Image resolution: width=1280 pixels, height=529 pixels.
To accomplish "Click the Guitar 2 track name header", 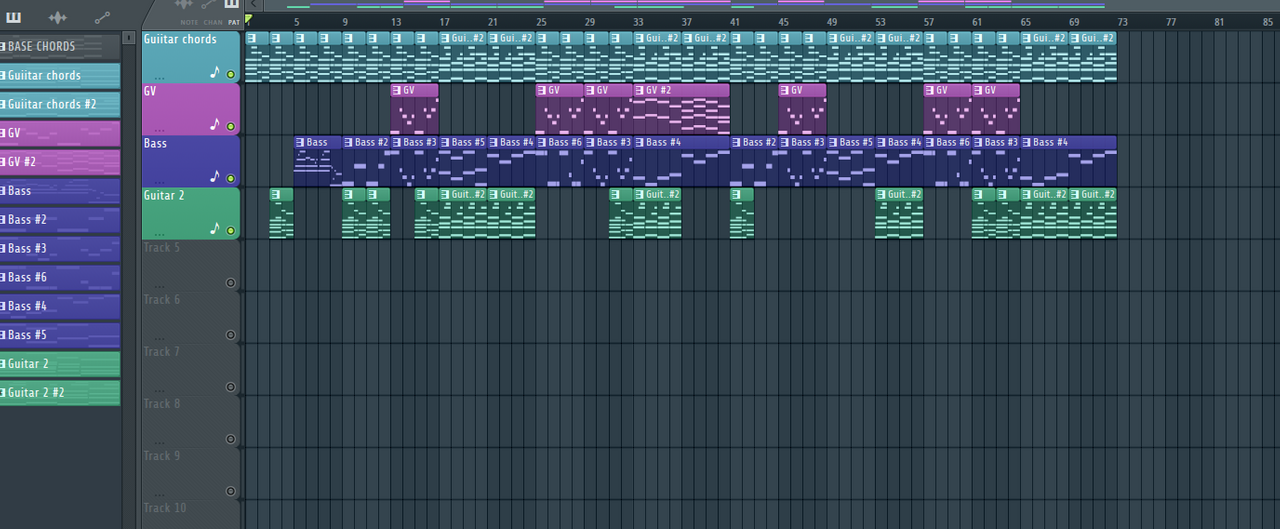I will 164,195.
